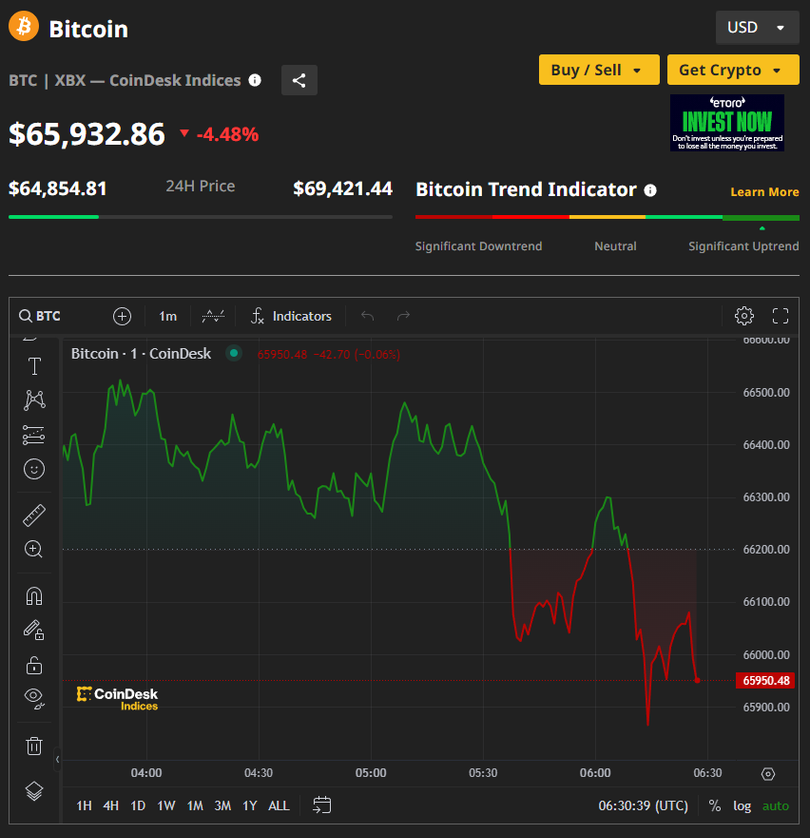Click the plus icon to compare symbols
Image resolution: width=810 pixels, height=838 pixels.
click(122, 316)
